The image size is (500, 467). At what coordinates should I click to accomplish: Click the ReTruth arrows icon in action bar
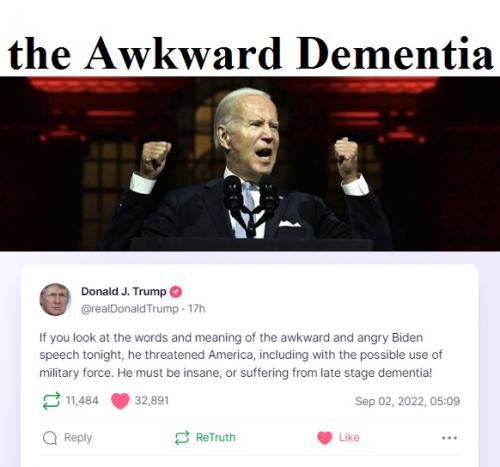182,438
